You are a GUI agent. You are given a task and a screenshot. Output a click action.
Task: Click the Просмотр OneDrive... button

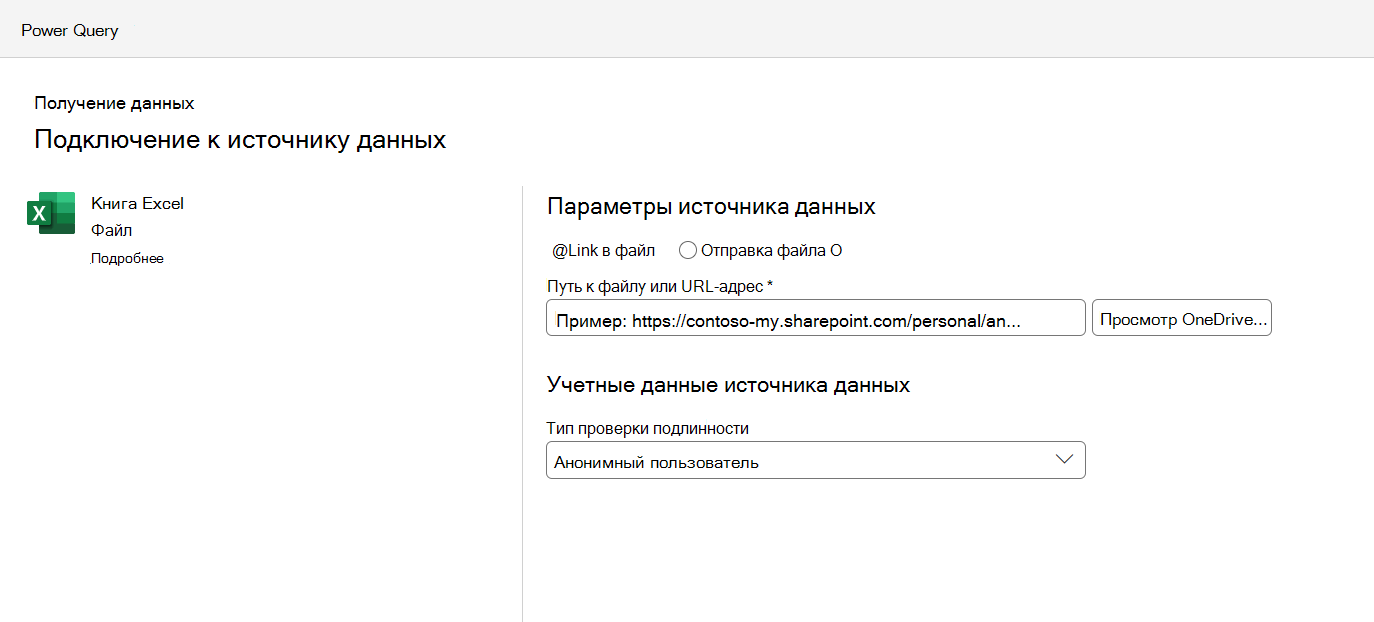tap(1181, 318)
